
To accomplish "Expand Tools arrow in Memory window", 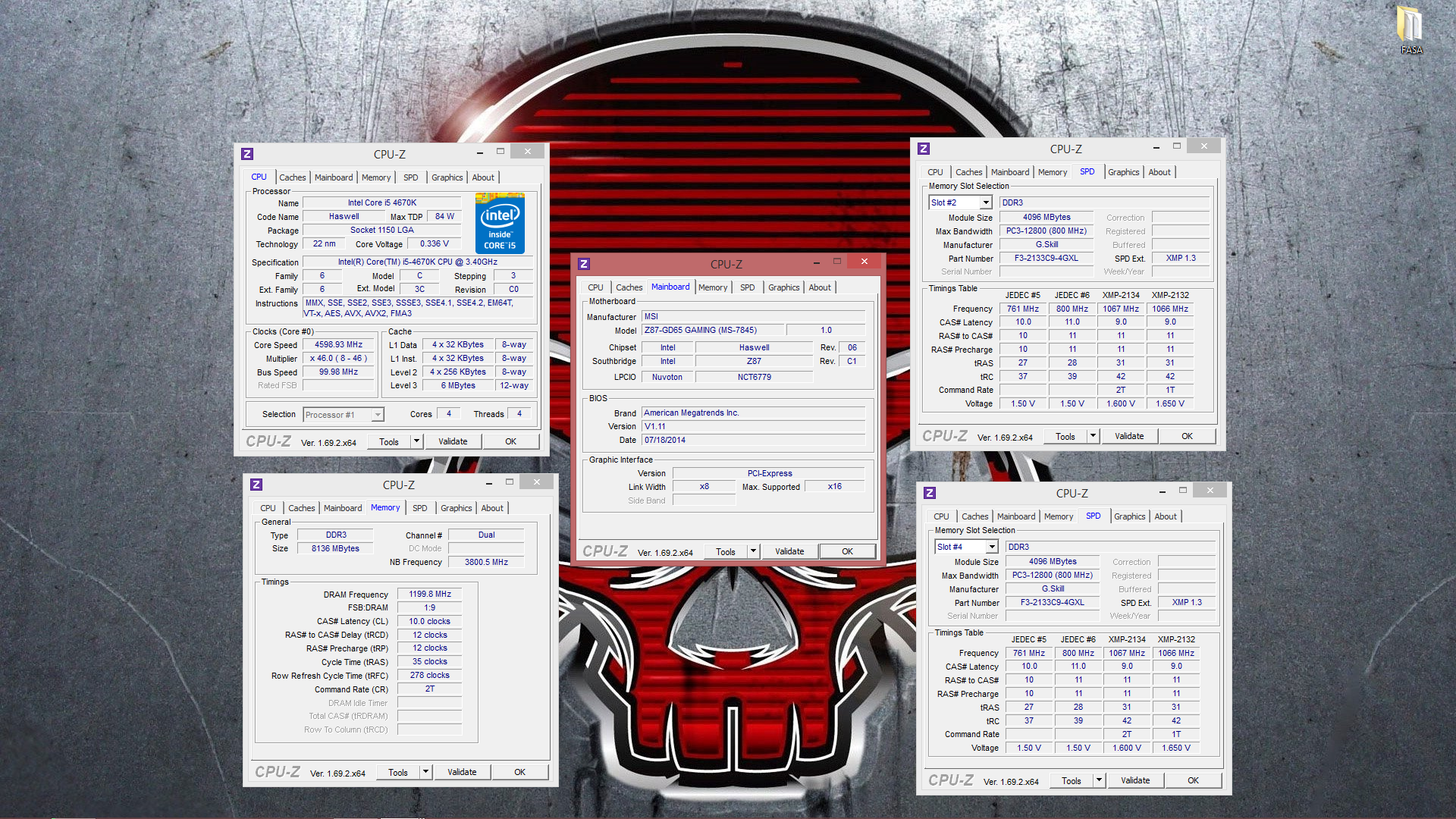I will (x=425, y=772).
